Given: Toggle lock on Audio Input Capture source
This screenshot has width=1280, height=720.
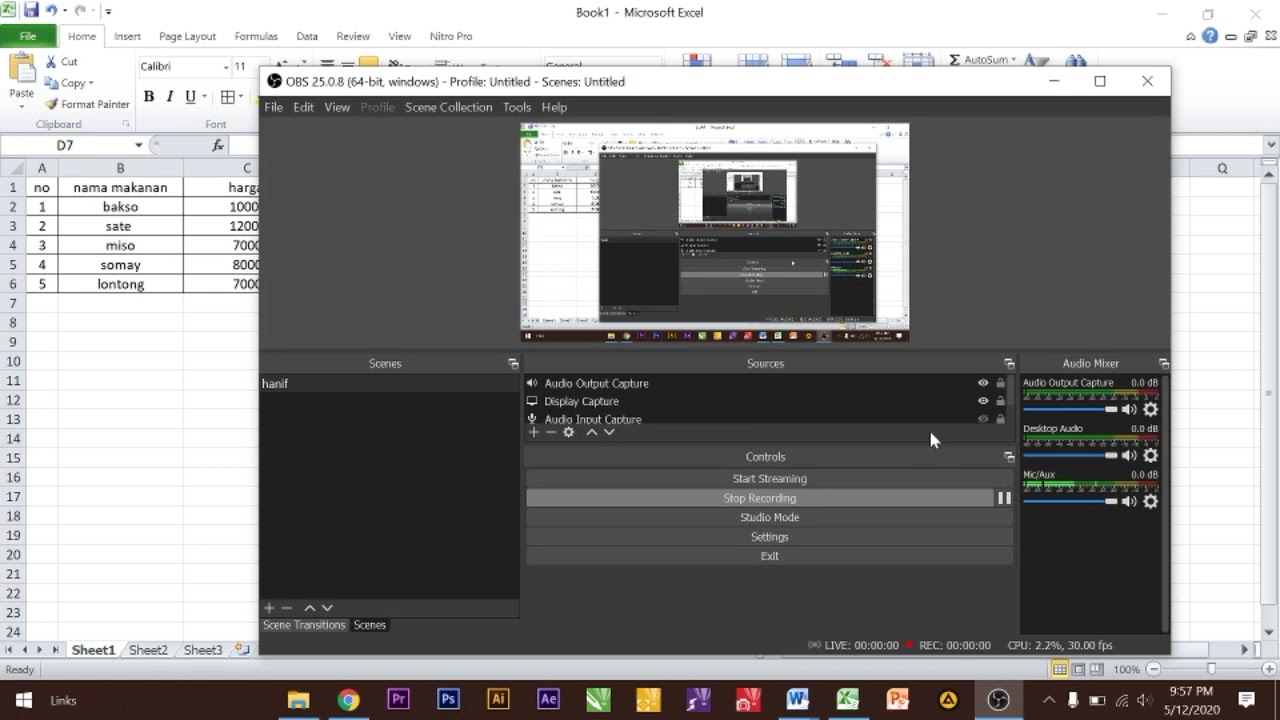Looking at the screenshot, I should pos(1000,419).
